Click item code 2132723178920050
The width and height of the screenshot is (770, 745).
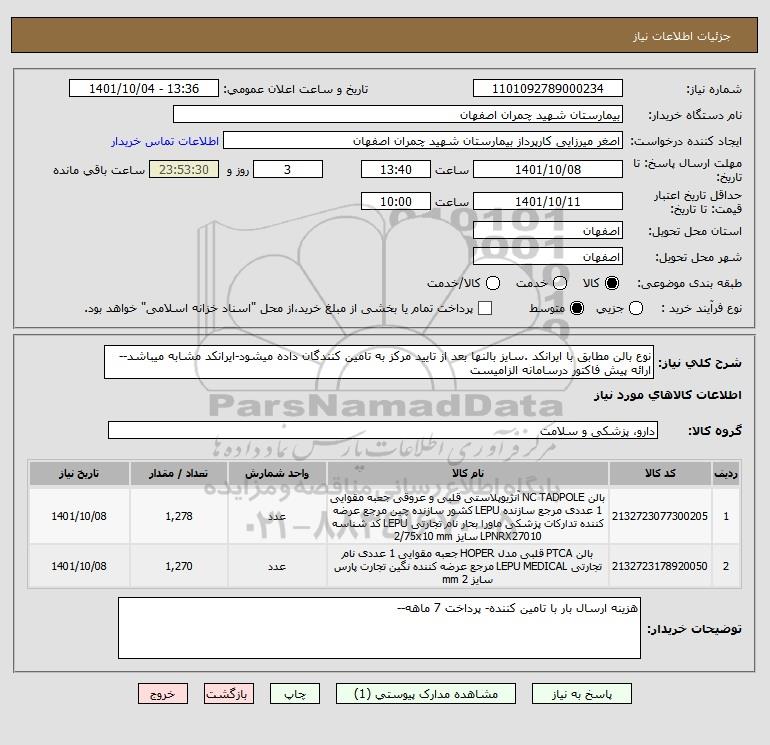[660, 566]
